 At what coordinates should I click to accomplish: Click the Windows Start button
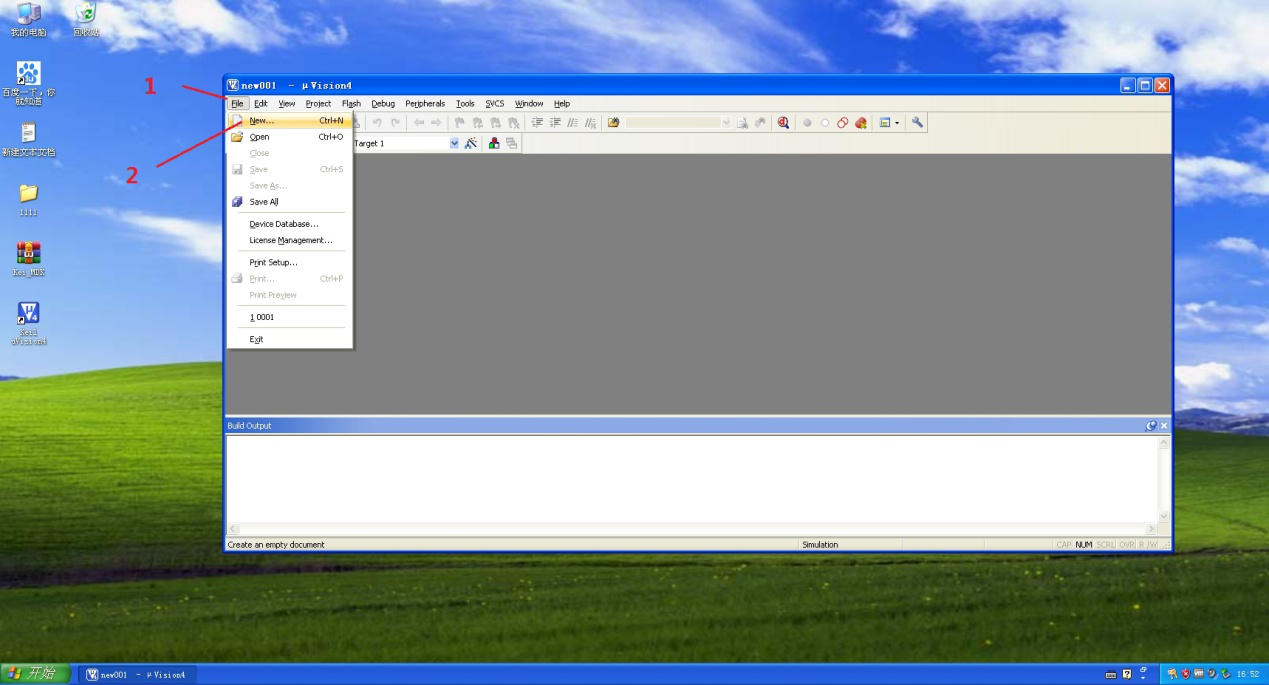click(35, 674)
